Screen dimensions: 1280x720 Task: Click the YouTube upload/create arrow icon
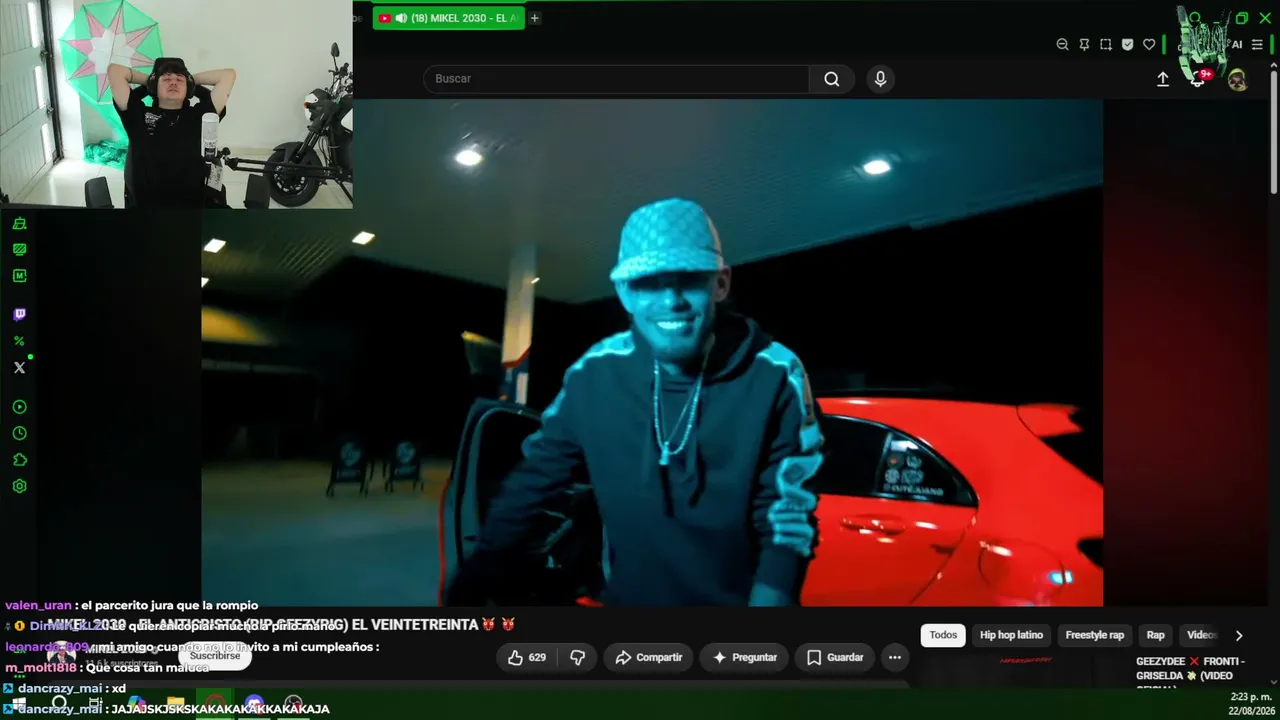[x=1163, y=79]
